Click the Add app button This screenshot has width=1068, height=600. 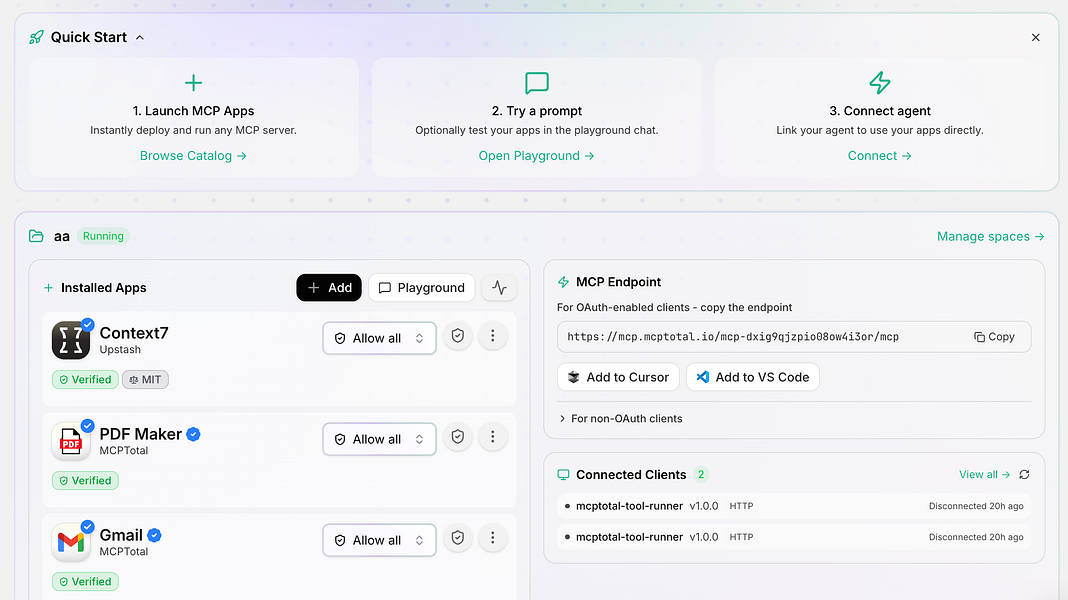coord(329,288)
